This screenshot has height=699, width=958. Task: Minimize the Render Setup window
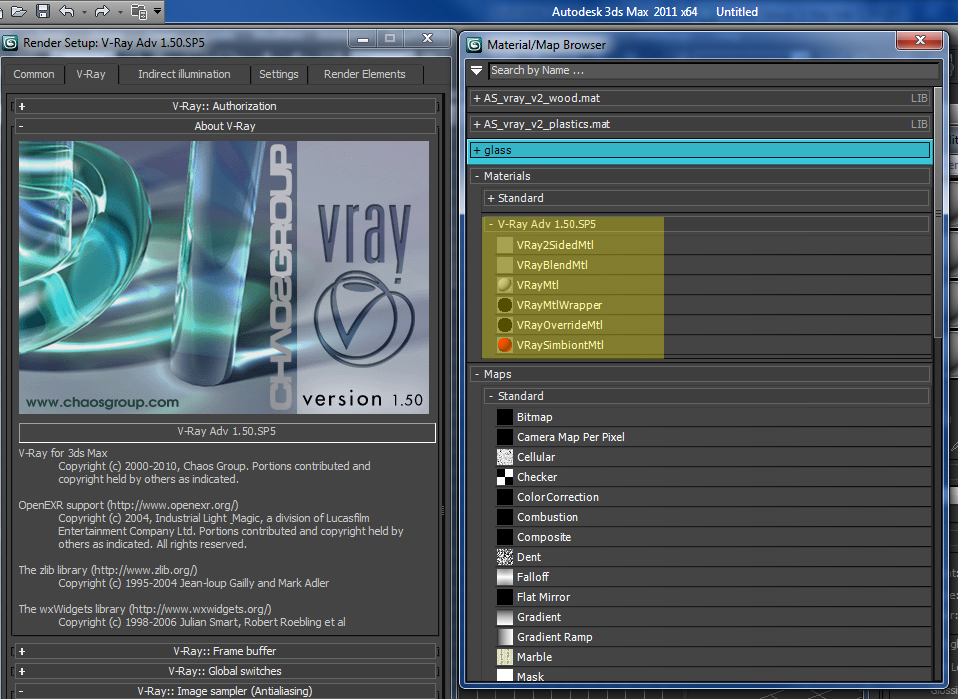pos(363,39)
